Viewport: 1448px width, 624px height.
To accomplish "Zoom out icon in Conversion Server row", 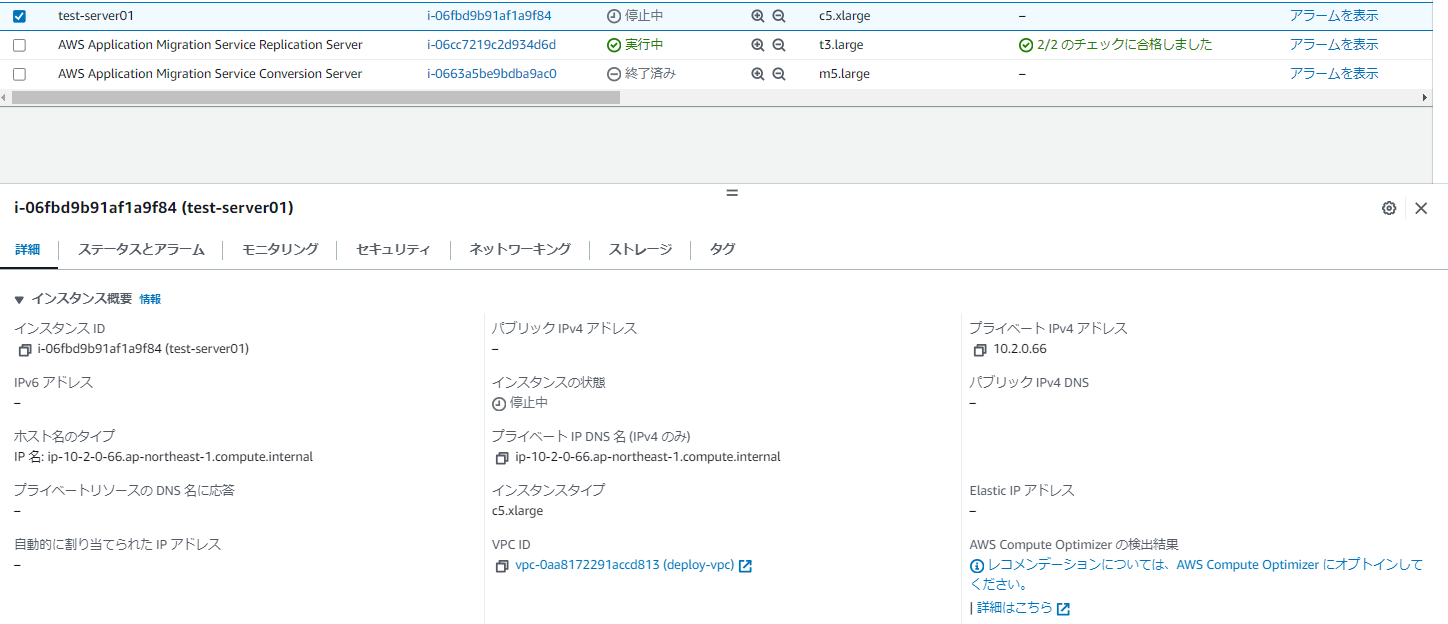I will pos(779,74).
